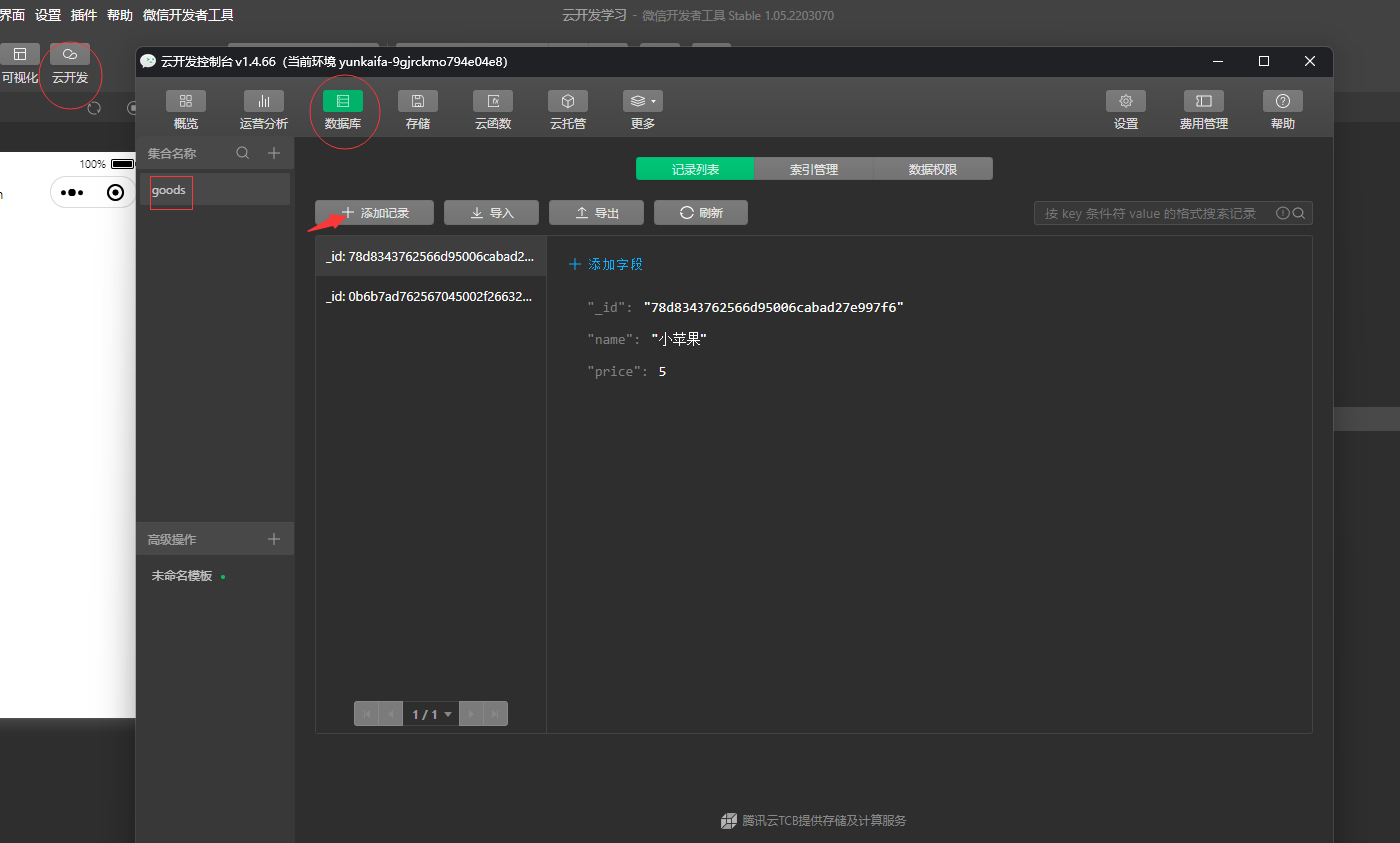The height and width of the screenshot is (843, 1400).
Task: Select record with id 0b6b7ad762567045002f26632
Action: (431, 296)
